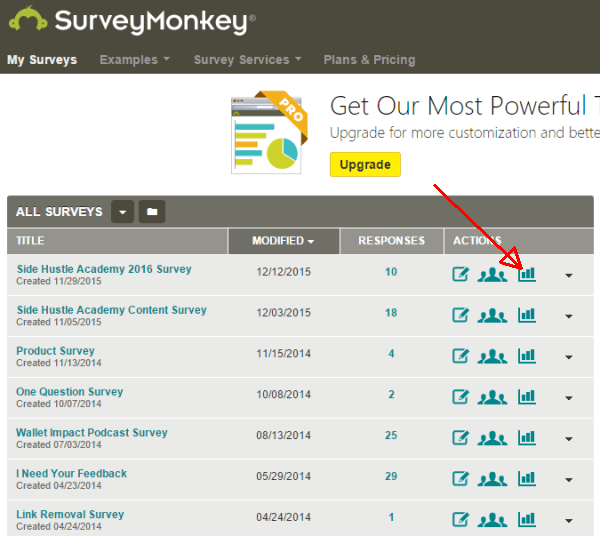Viewport: 600px width, 536px height.
Task: Open One Question Survey link
Action: pyautogui.click(x=70, y=392)
